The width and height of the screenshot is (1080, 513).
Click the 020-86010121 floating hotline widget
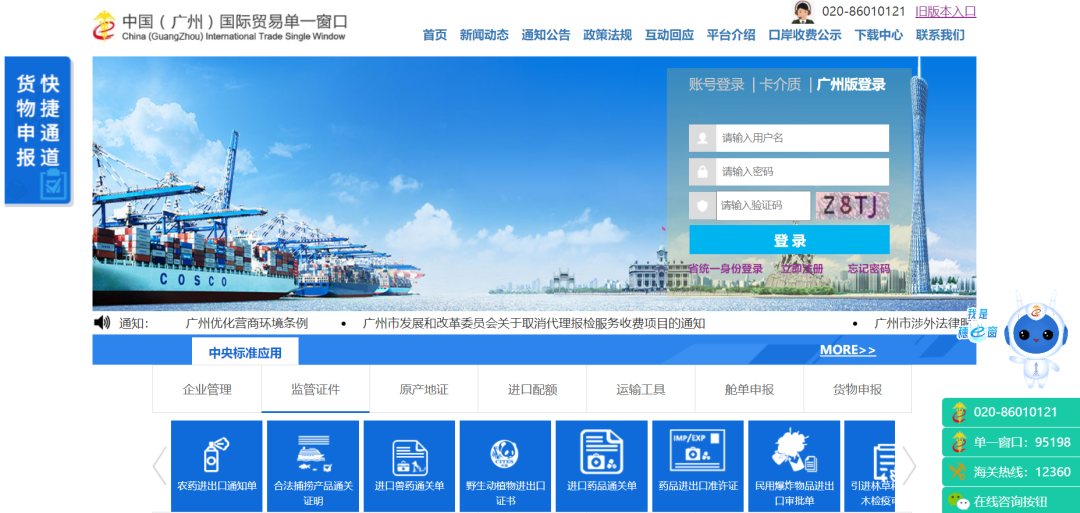tap(1010, 412)
